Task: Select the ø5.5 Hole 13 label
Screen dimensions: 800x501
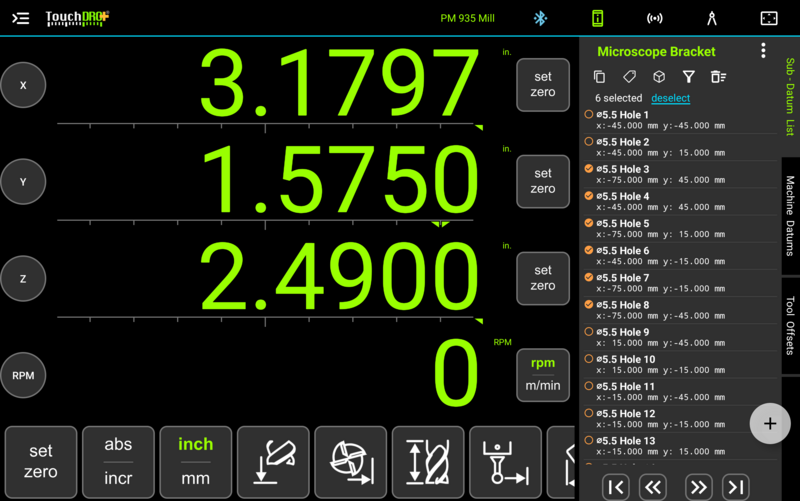Action: pyautogui.click(x=626, y=441)
